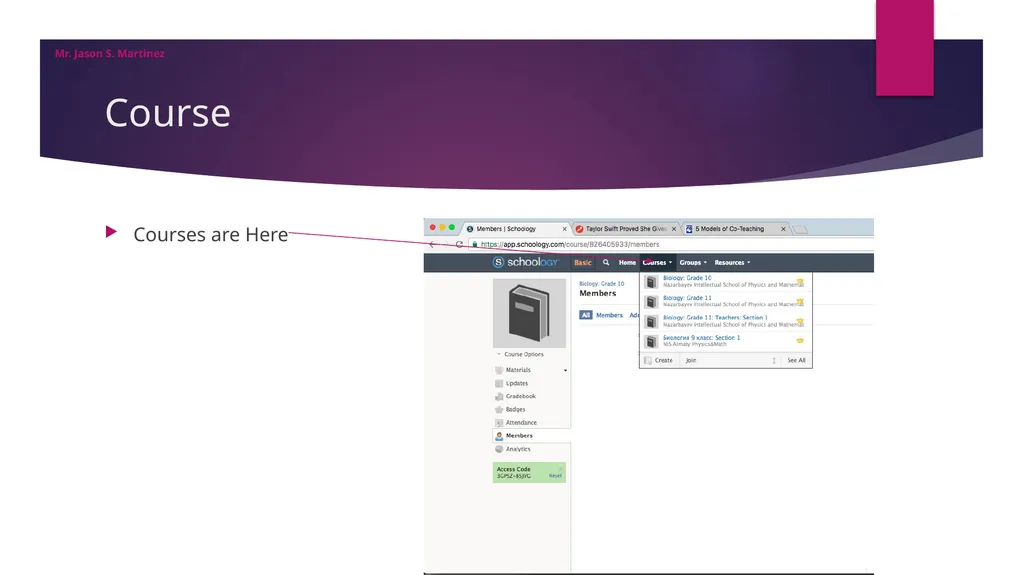Click See All in courses dropdown

coord(796,361)
